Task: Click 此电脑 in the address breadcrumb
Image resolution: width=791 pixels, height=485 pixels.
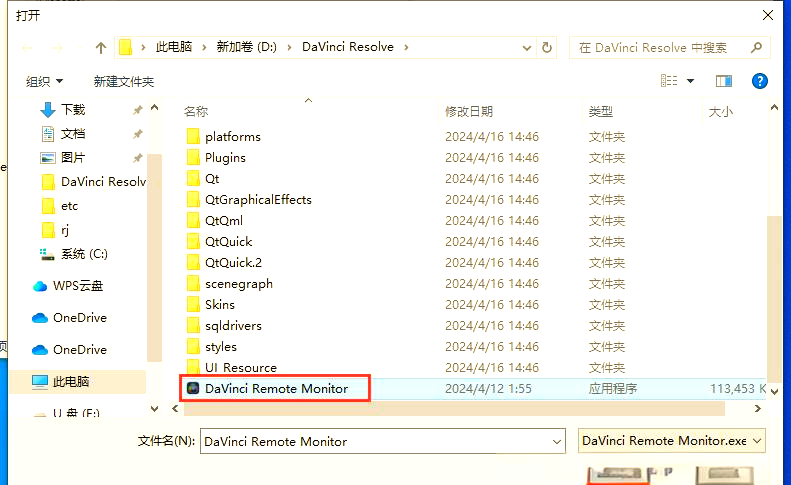Action: [174, 47]
